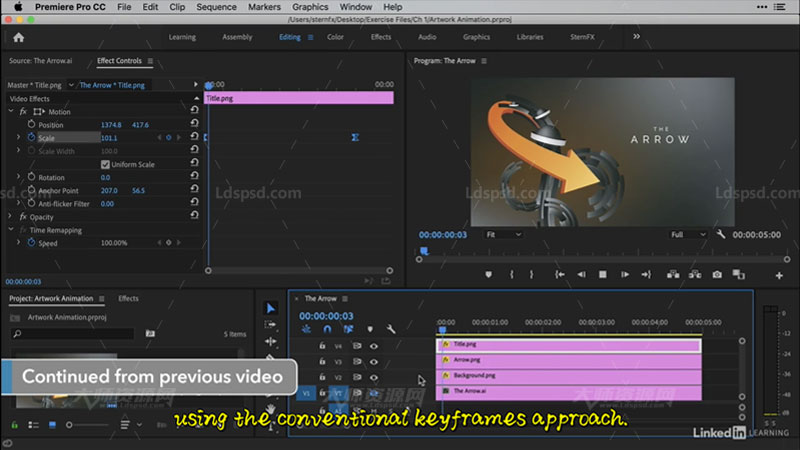This screenshot has width=800, height=450.
Task: Open the Graphics menu in menu bar
Action: (x=310, y=7)
